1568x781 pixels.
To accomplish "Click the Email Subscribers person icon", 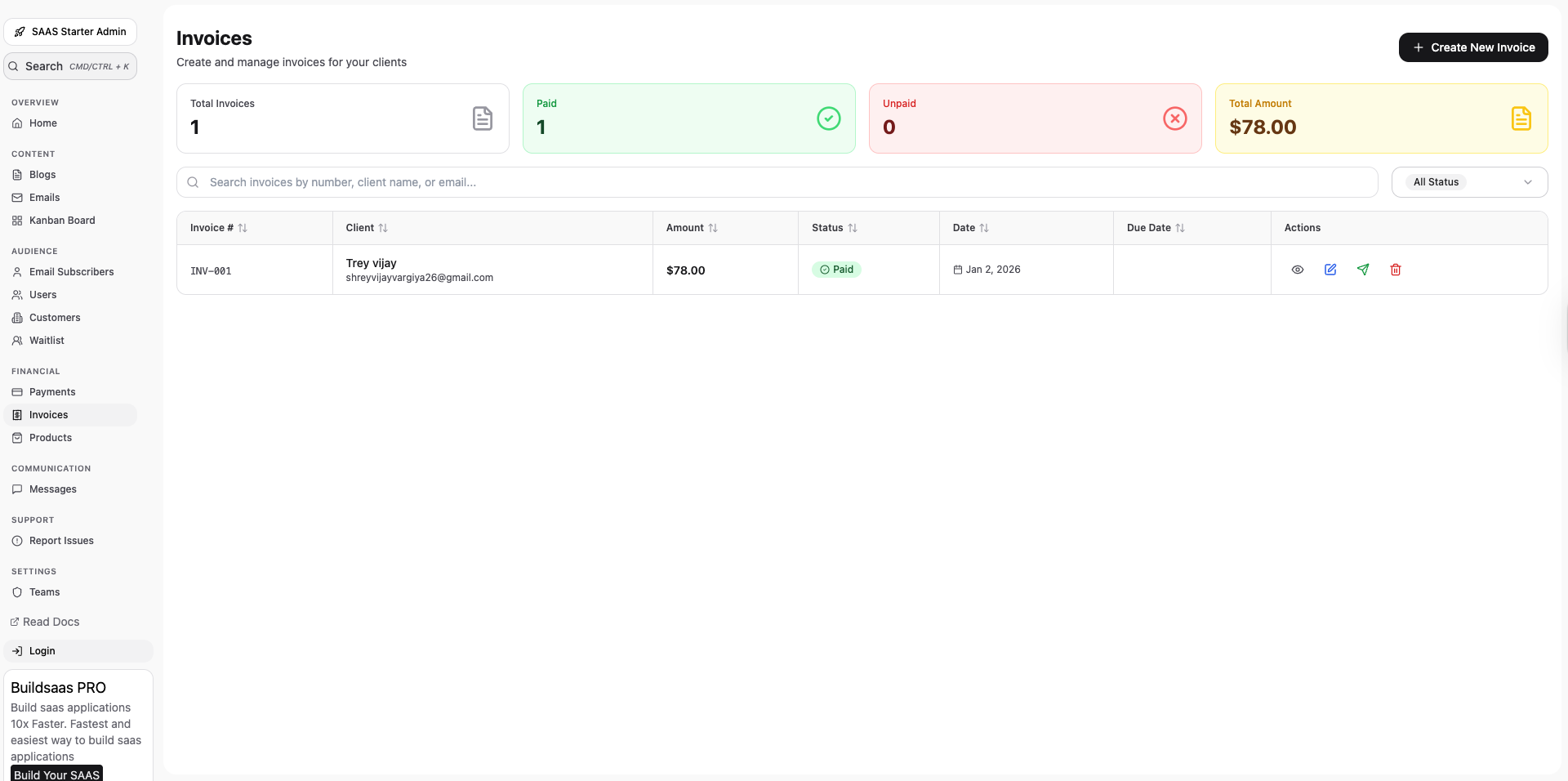I will coord(17,272).
